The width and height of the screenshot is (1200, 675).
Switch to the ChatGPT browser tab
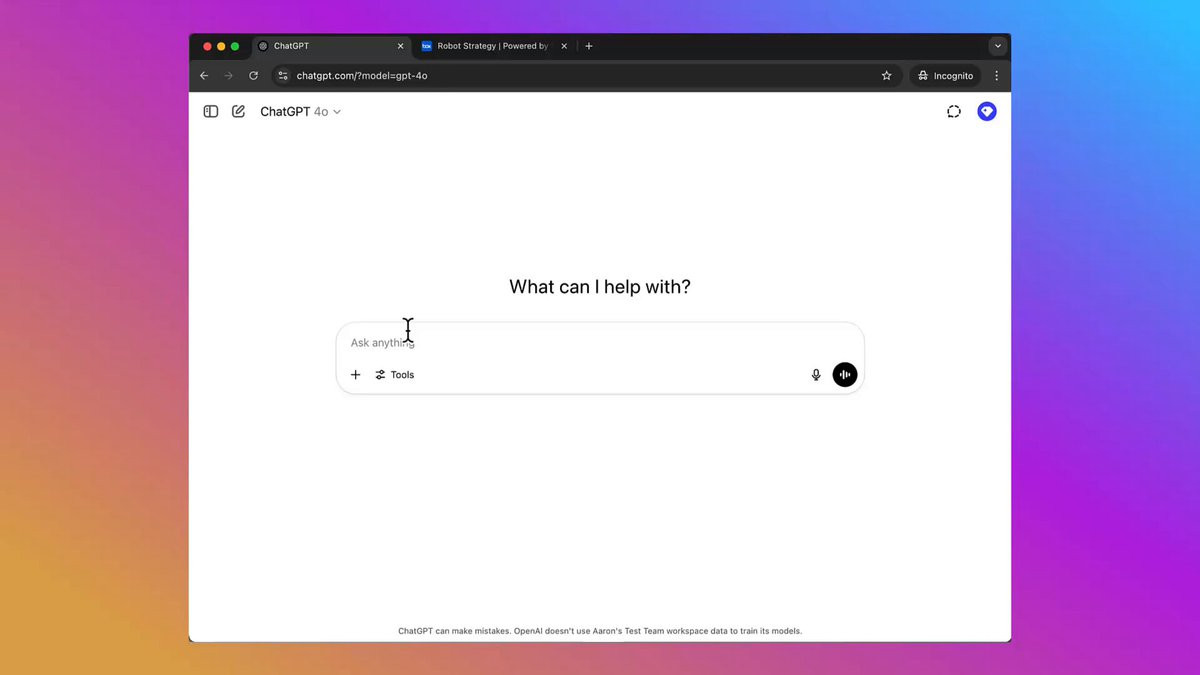331,46
